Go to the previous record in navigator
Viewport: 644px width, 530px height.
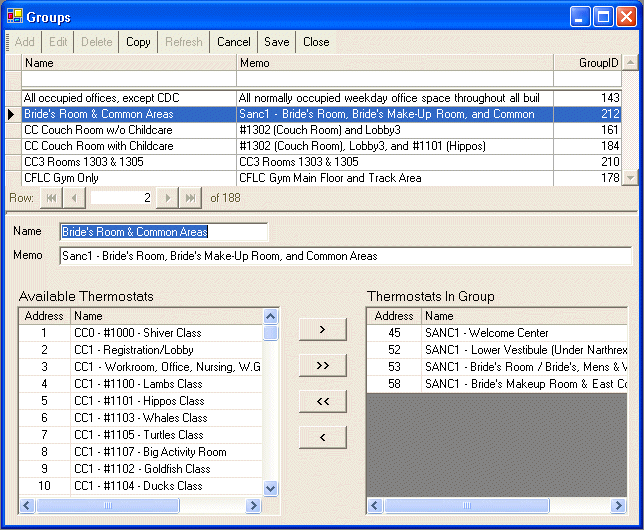pyautogui.click(x=73, y=198)
